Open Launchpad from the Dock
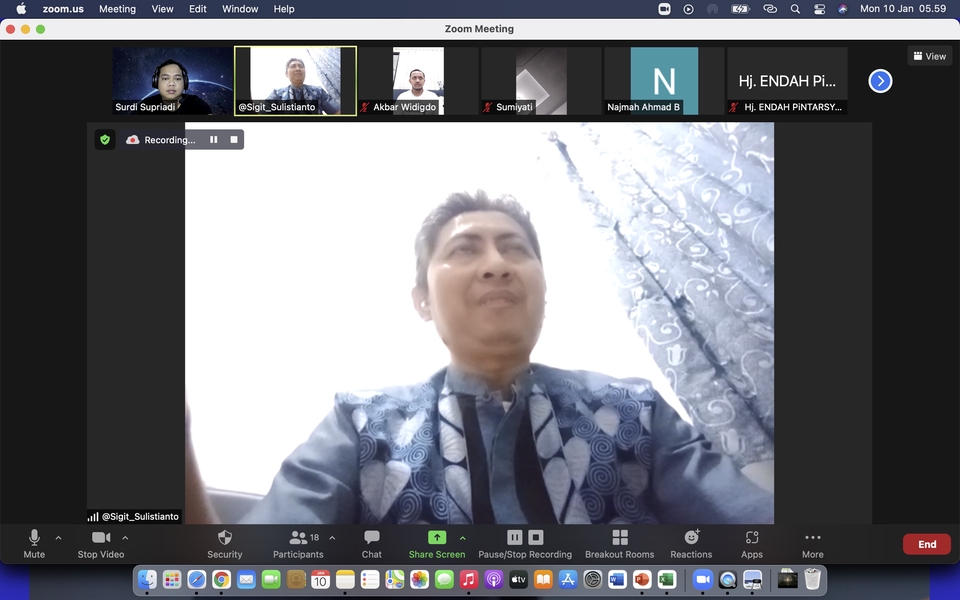The height and width of the screenshot is (600, 960). click(x=172, y=579)
